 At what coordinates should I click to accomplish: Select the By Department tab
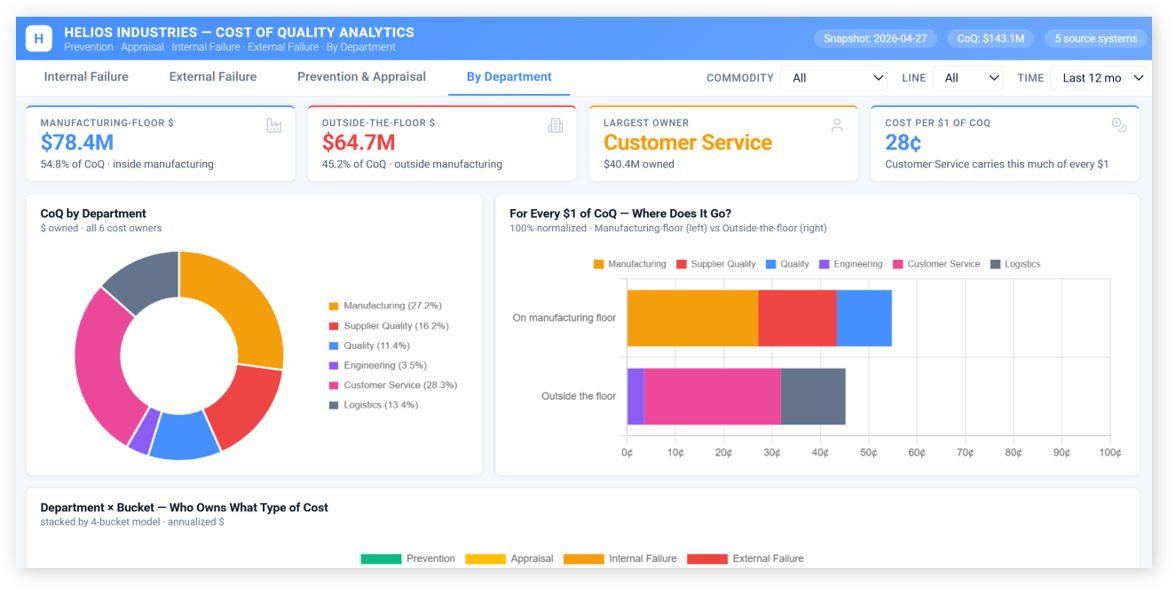(x=509, y=76)
